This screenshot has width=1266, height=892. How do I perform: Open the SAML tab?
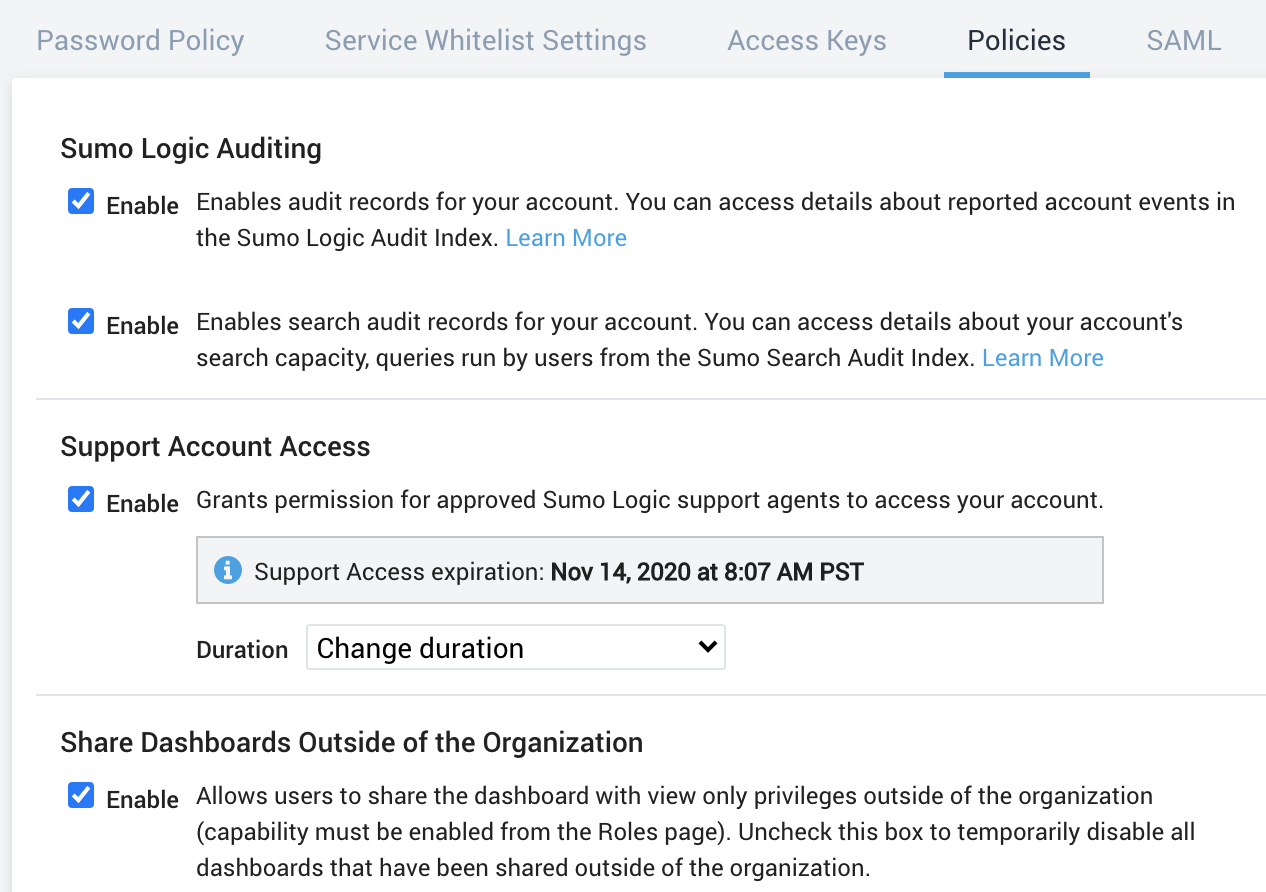coord(1183,41)
